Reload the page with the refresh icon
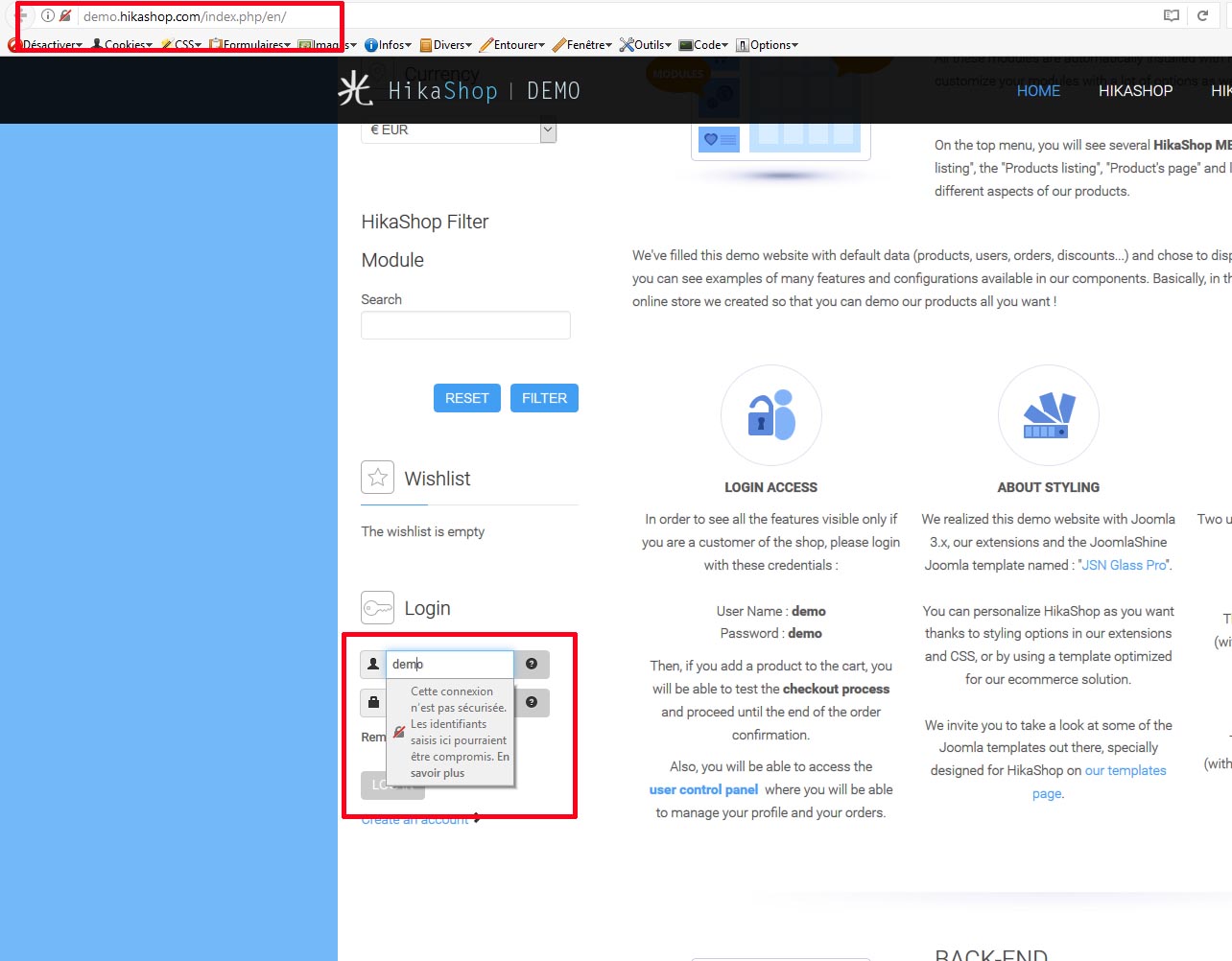Image resolution: width=1232 pixels, height=961 pixels. point(1202,15)
